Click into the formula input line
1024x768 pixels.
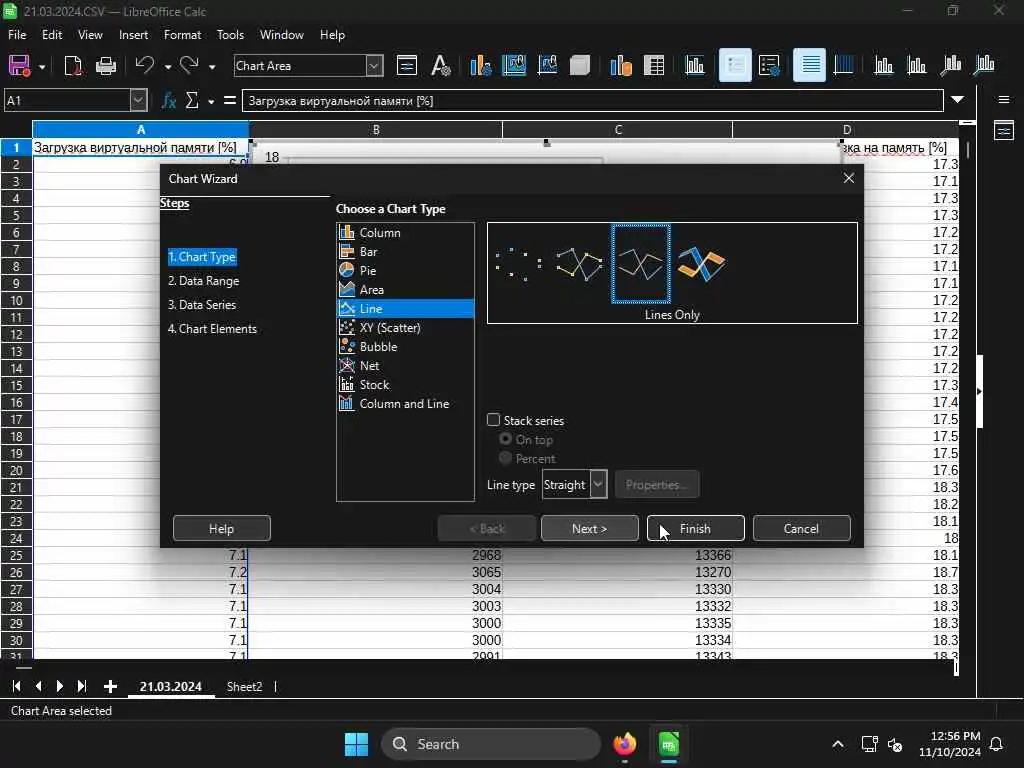pos(593,101)
